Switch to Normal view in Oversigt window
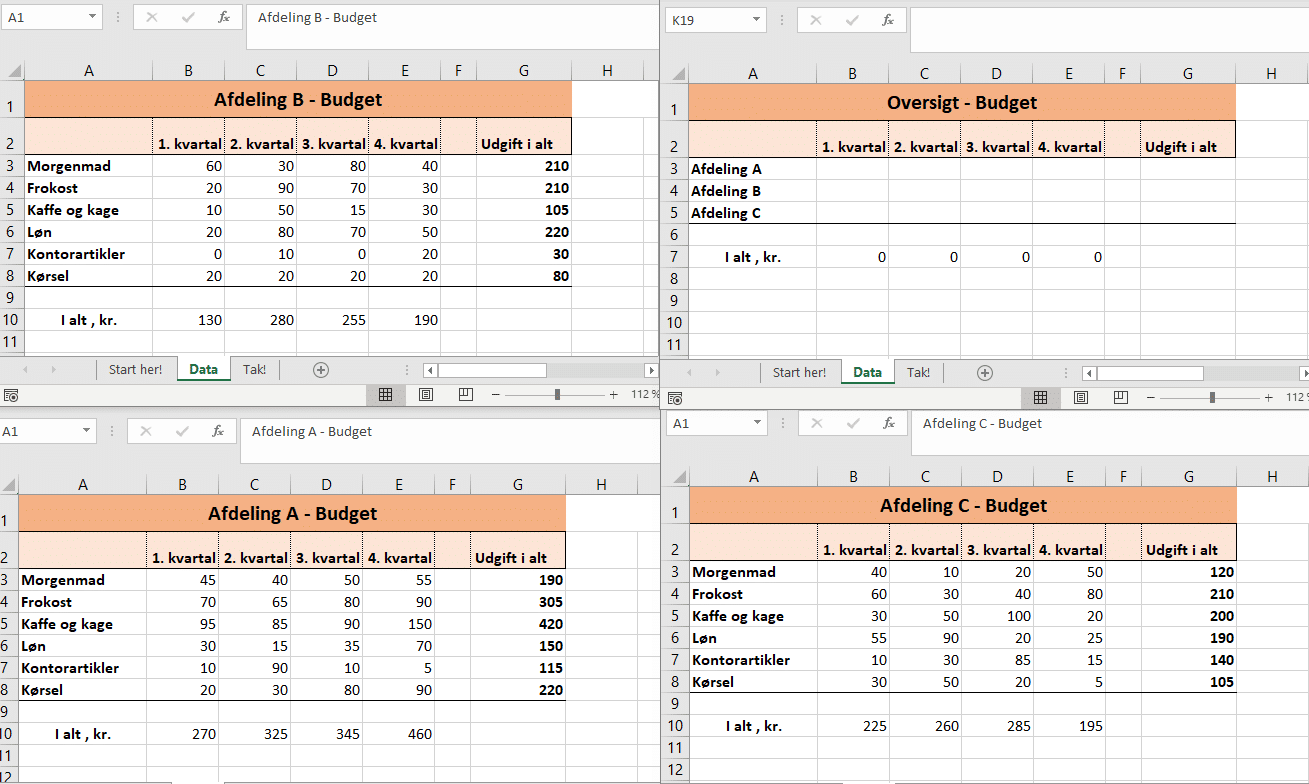This screenshot has height=784, width=1309. point(1041,397)
